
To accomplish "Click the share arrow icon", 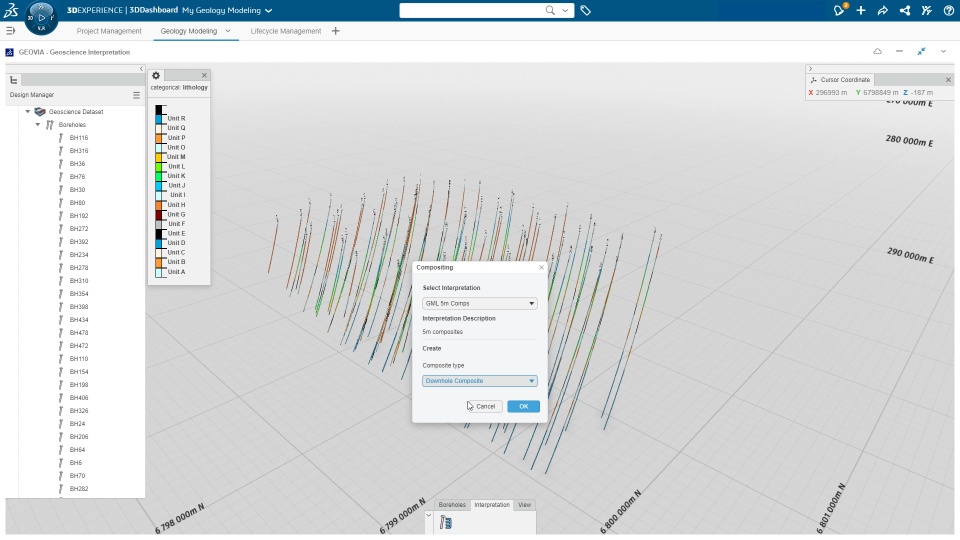I will point(882,10).
